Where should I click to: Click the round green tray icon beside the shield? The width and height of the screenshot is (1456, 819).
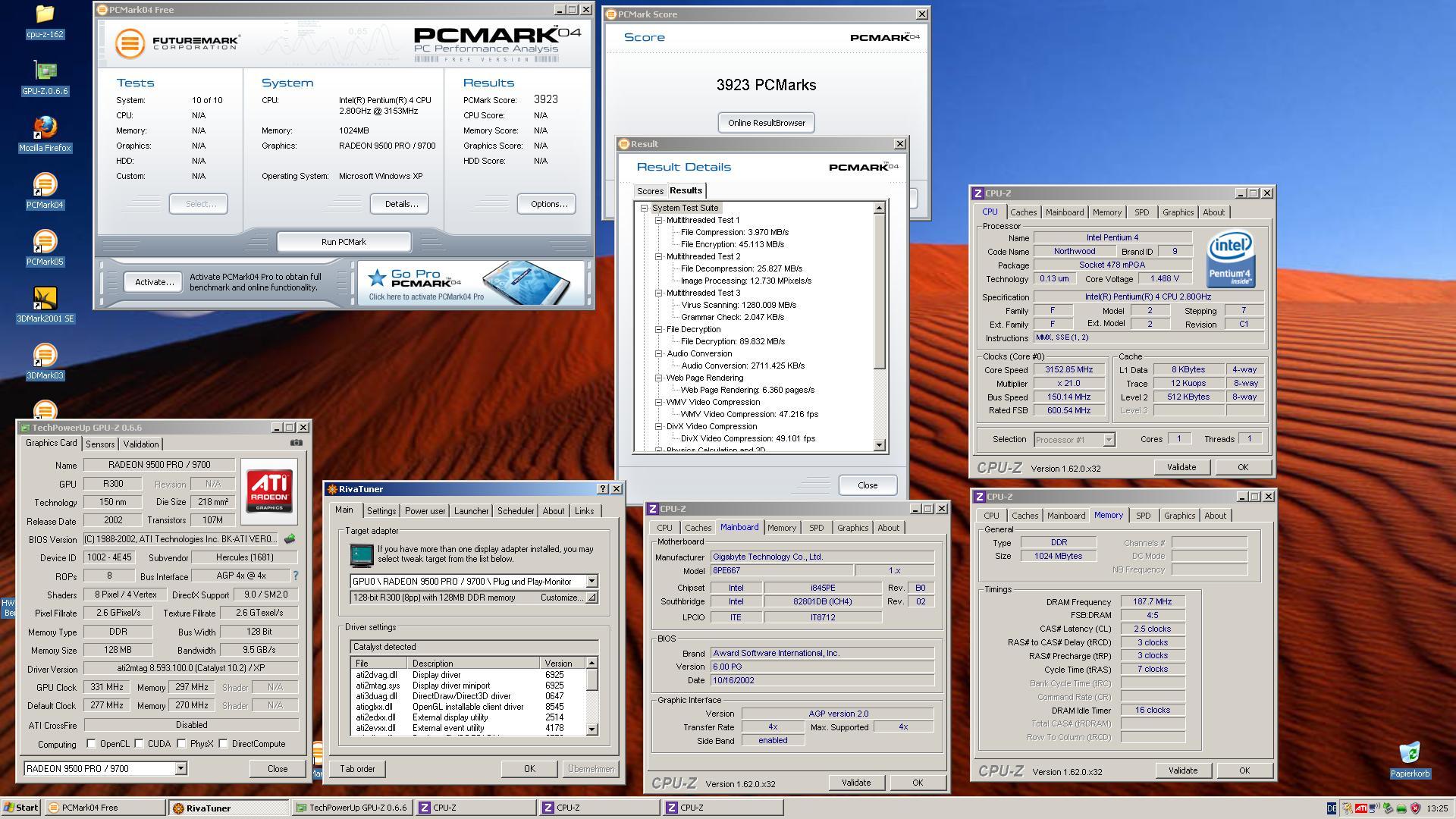(x=1401, y=809)
